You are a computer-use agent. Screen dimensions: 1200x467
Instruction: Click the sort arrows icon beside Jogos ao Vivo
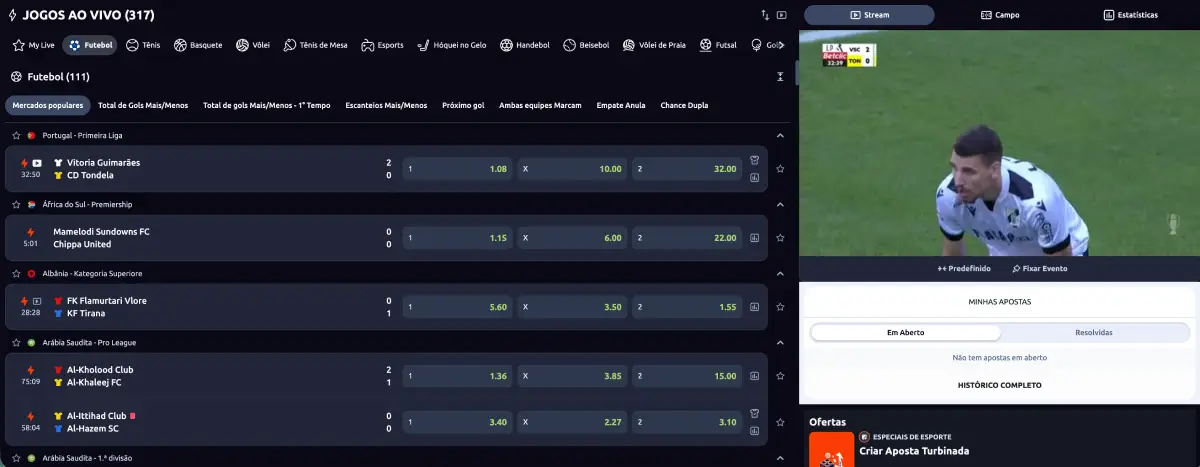click(x=765, y=15)
